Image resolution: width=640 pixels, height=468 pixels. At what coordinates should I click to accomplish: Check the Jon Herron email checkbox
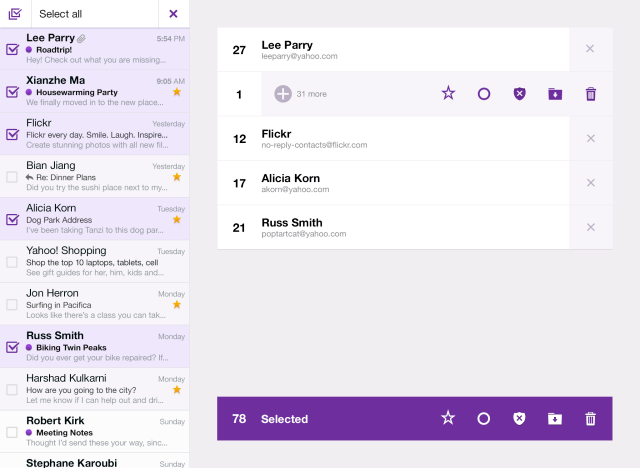[12, 304]
